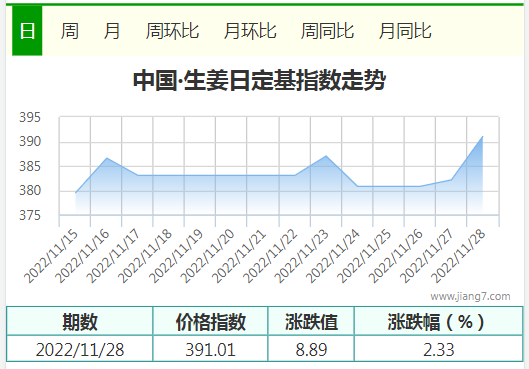Click the 2.33 percent change cell
This screenshot has width=529, height=369.
(x=439, y=349)
